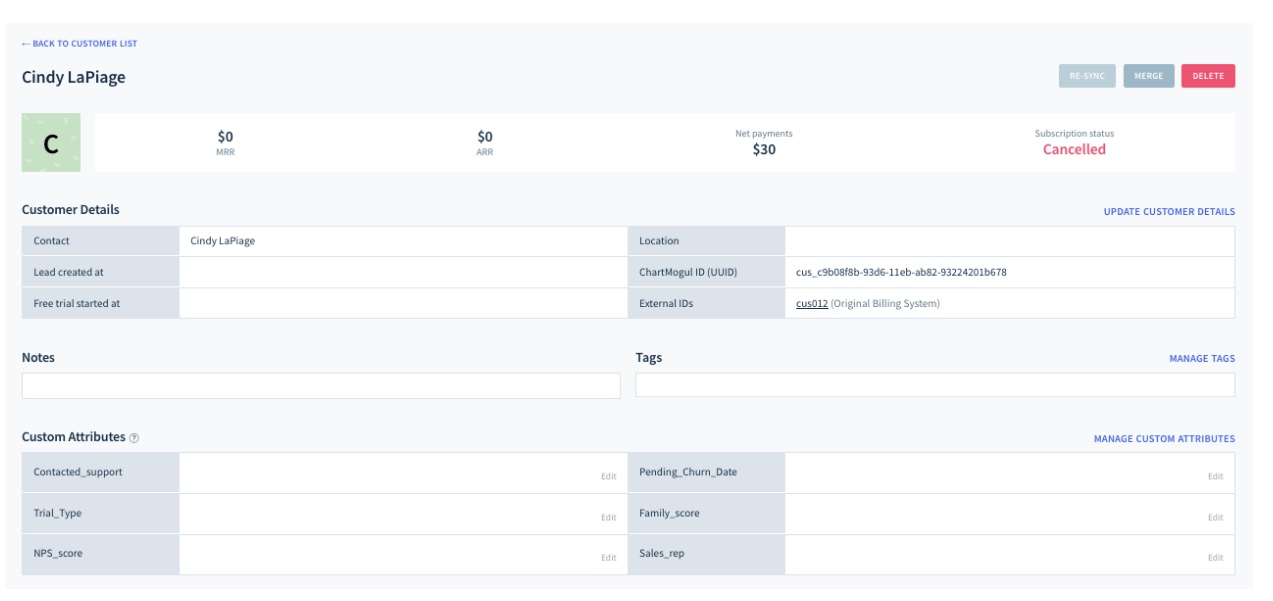
Task: Click the RE-SYNC button
Action: (x=1087, y=76)
